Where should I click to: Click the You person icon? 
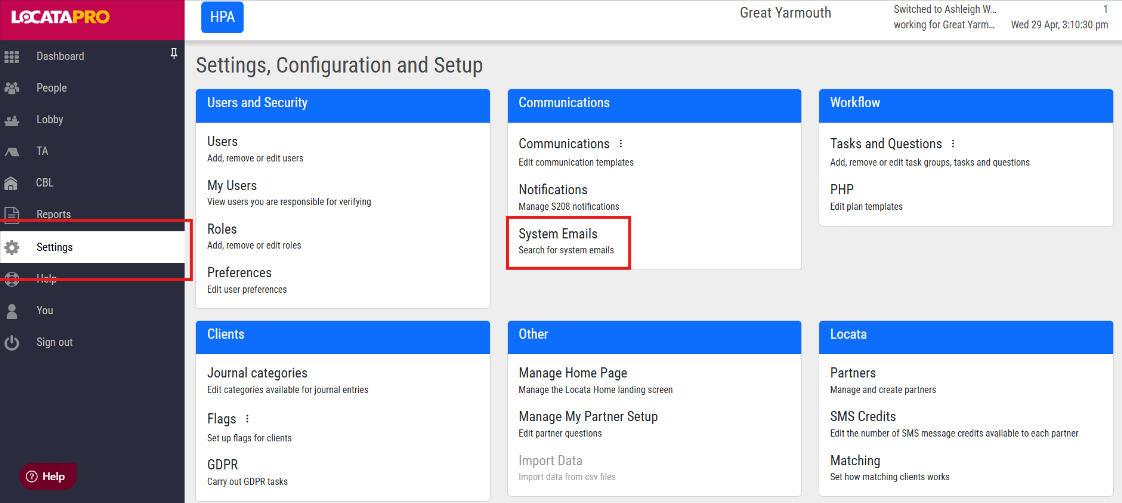(11, 311)
